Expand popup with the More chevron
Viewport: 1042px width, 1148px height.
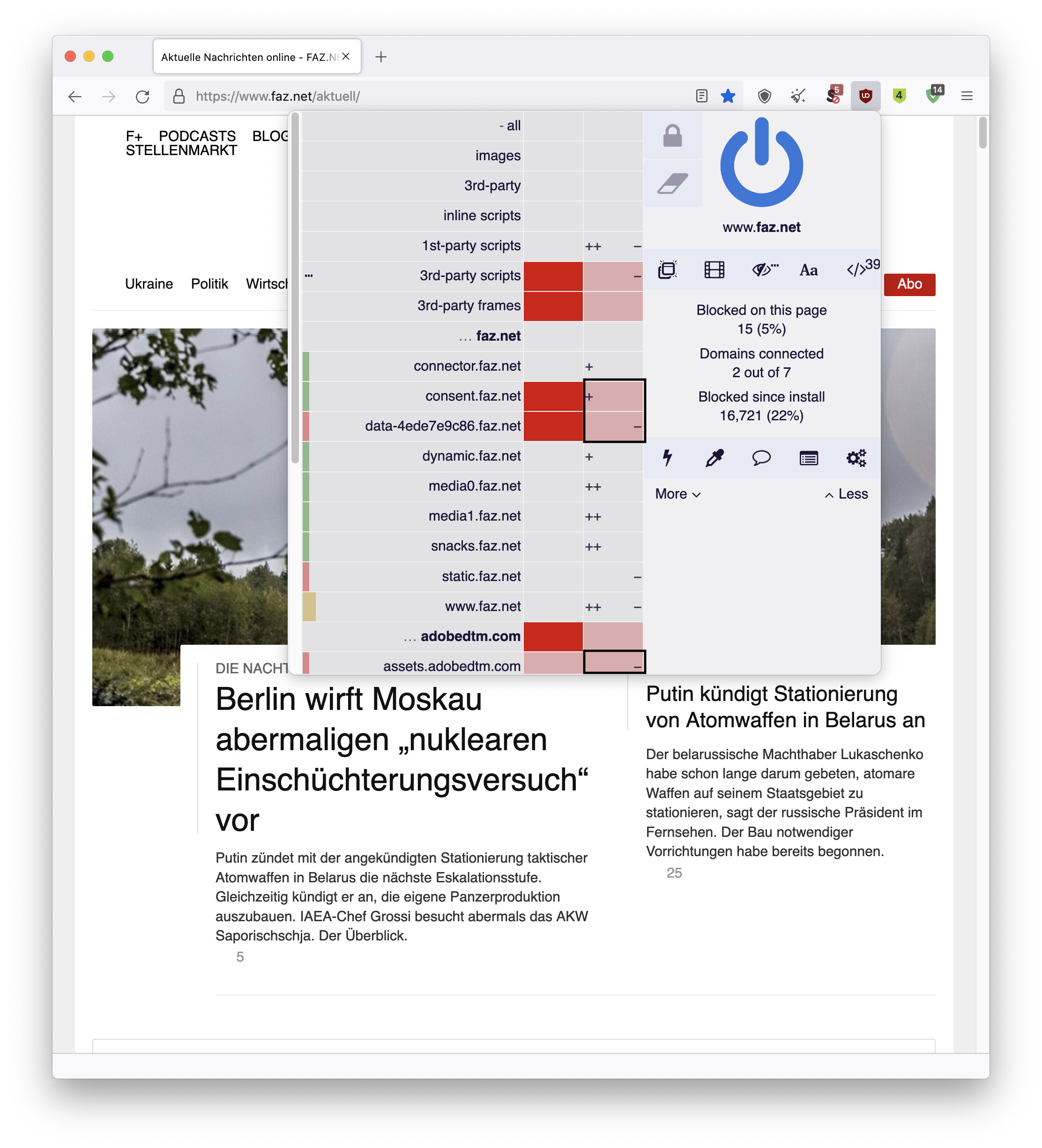coord(677,494)
